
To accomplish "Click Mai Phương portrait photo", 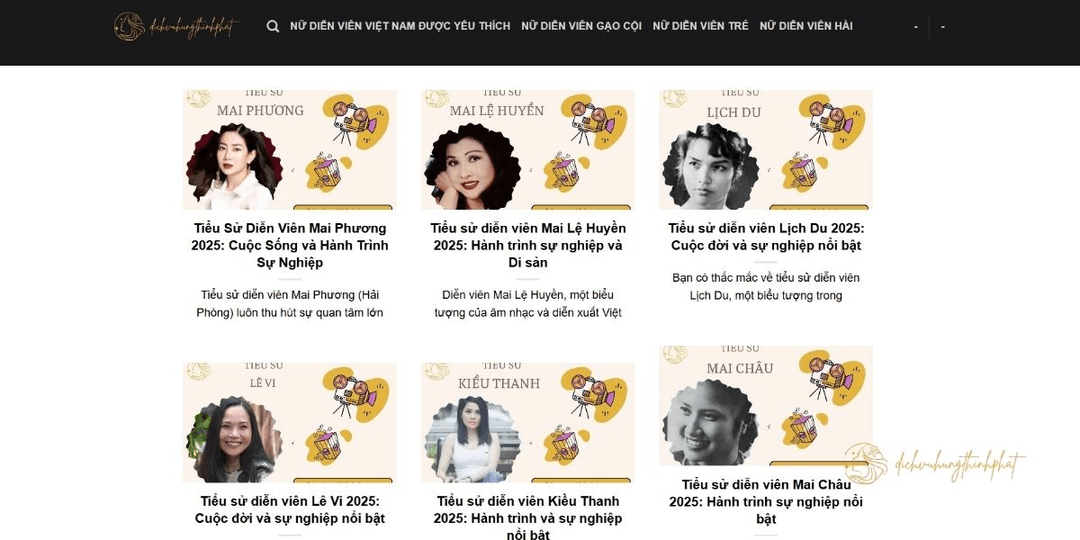I will click(x=234, y=166).
